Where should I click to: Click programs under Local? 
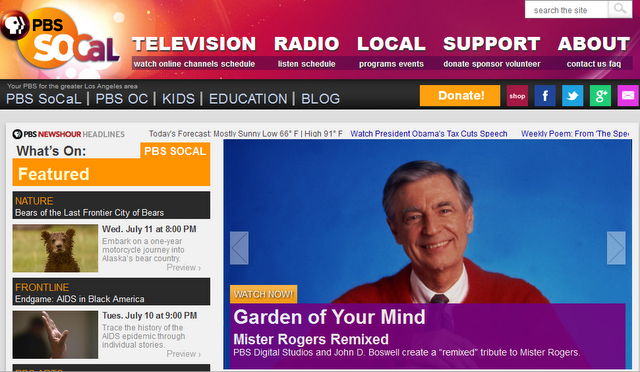pyautogui.click(x=377, y=64)
